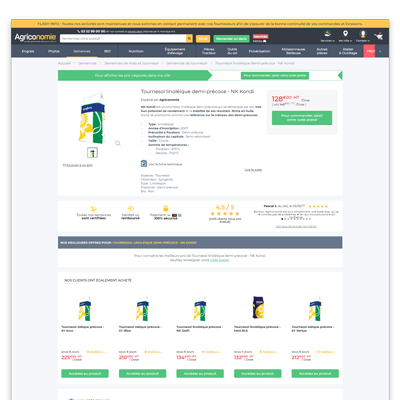
Task: Click the dark blue bag product image
Action: point(258,307)
